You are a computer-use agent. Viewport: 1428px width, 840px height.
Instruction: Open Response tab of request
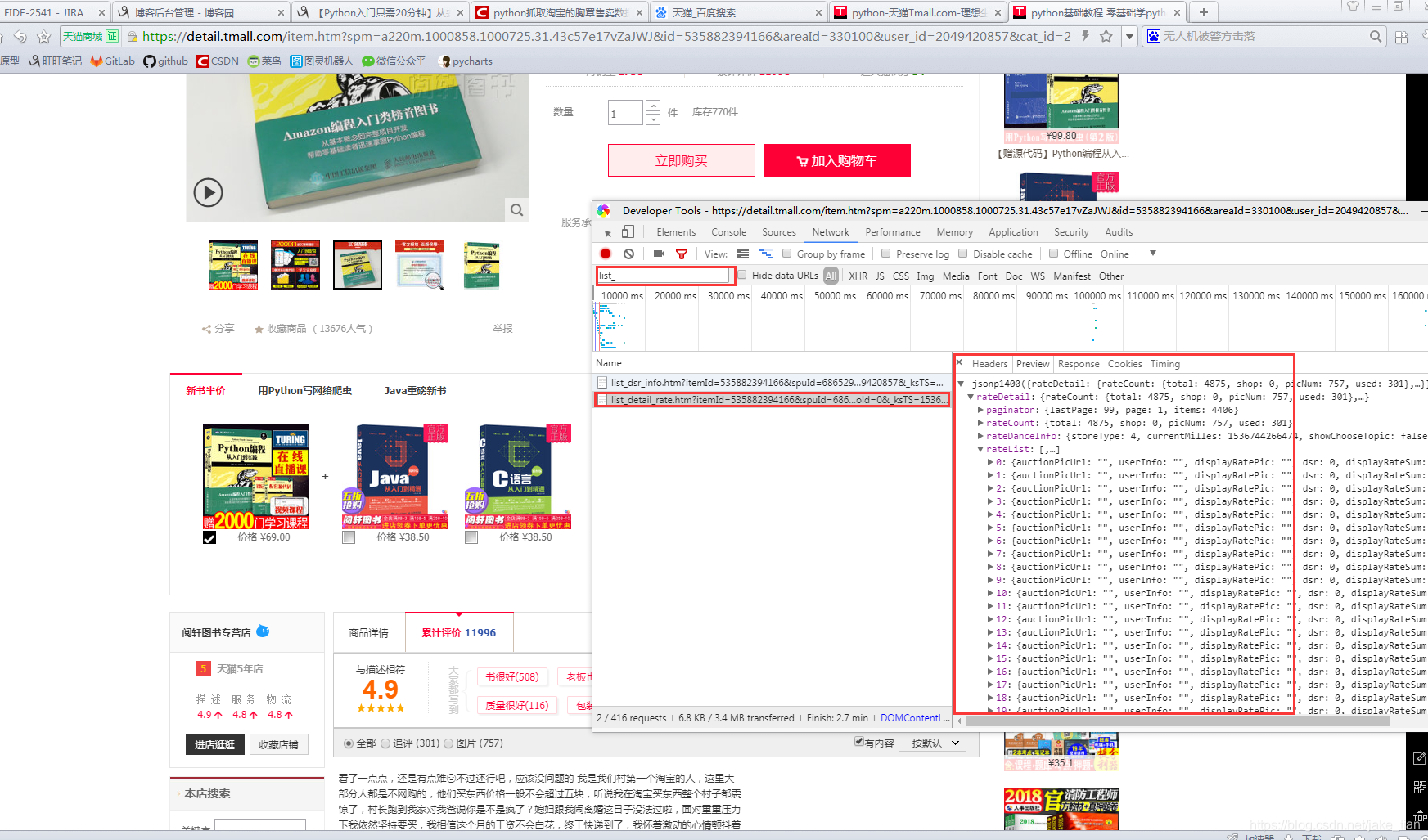[1079, 364]
